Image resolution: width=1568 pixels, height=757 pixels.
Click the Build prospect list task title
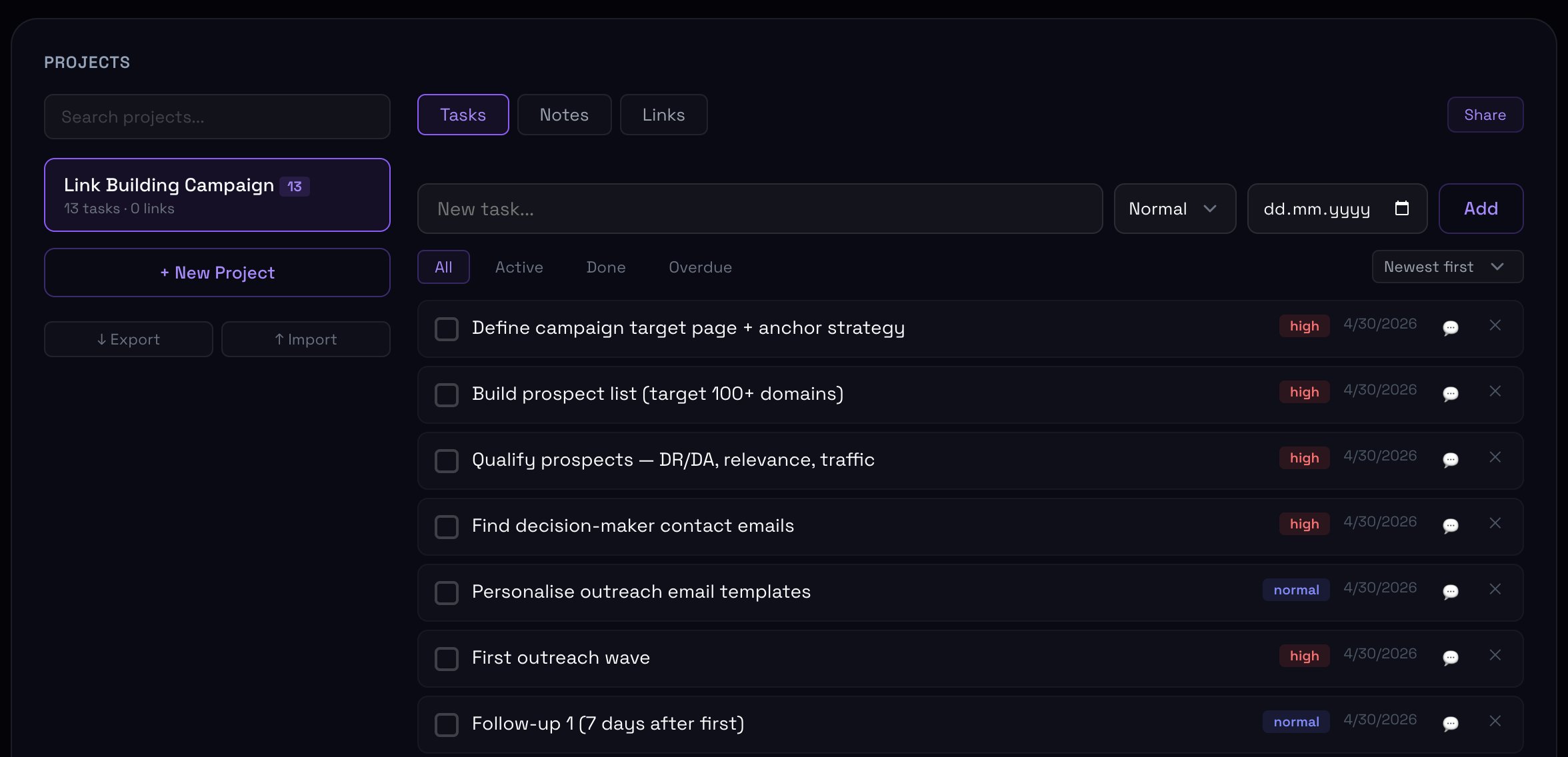coord(658,394)
